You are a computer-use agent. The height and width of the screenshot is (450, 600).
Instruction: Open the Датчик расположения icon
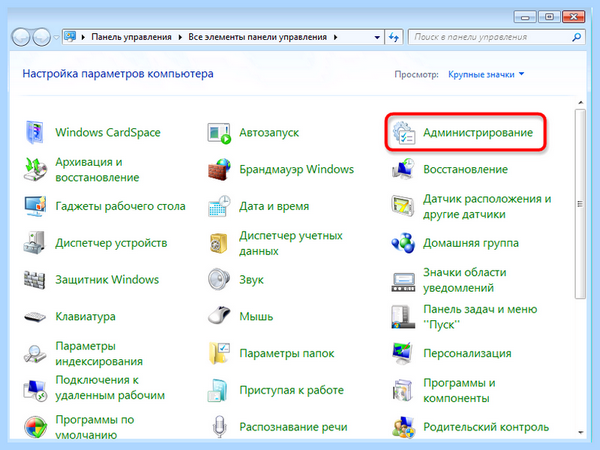[403, 206]
